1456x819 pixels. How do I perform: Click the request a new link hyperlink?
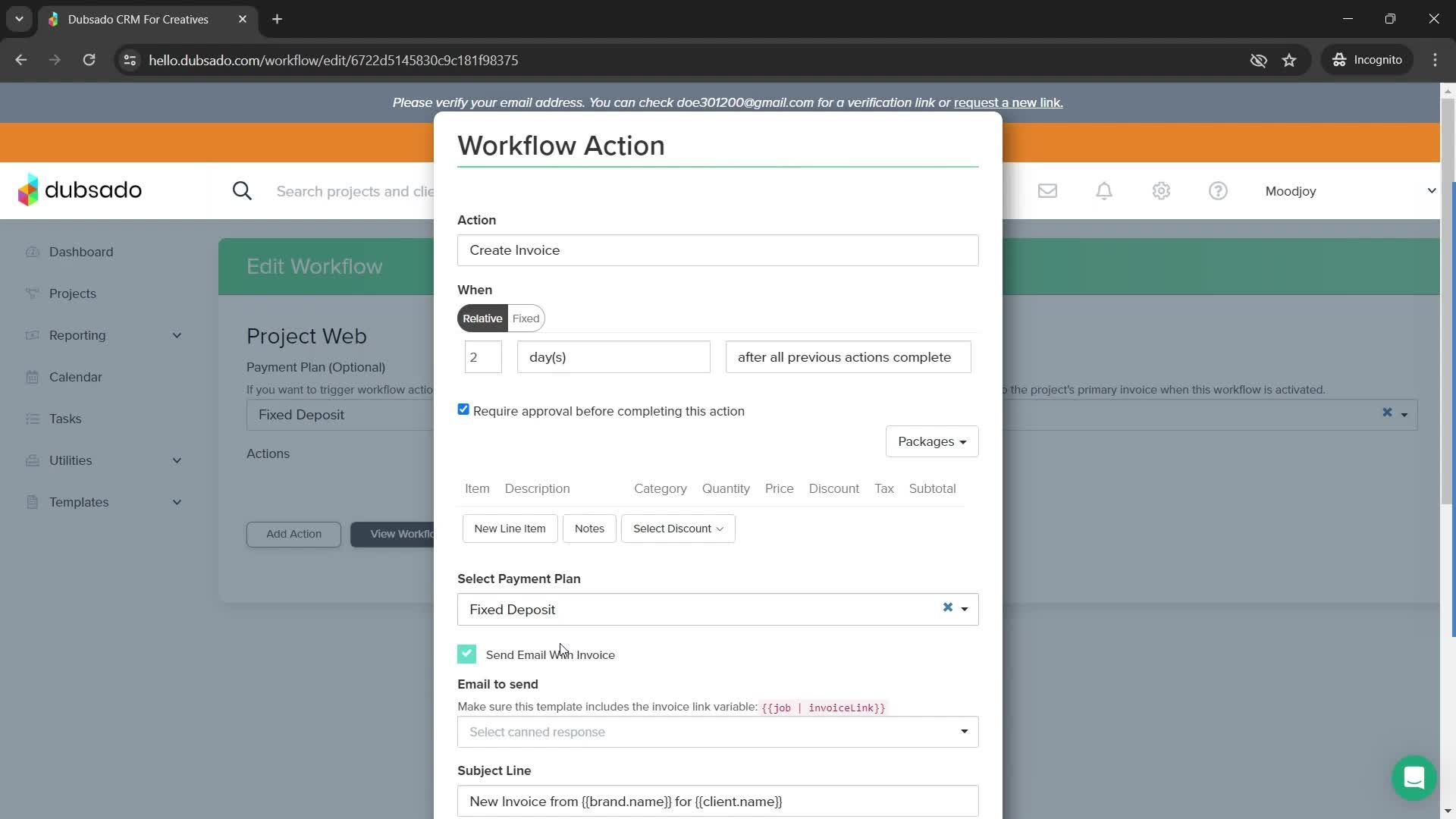(1008, 102)
